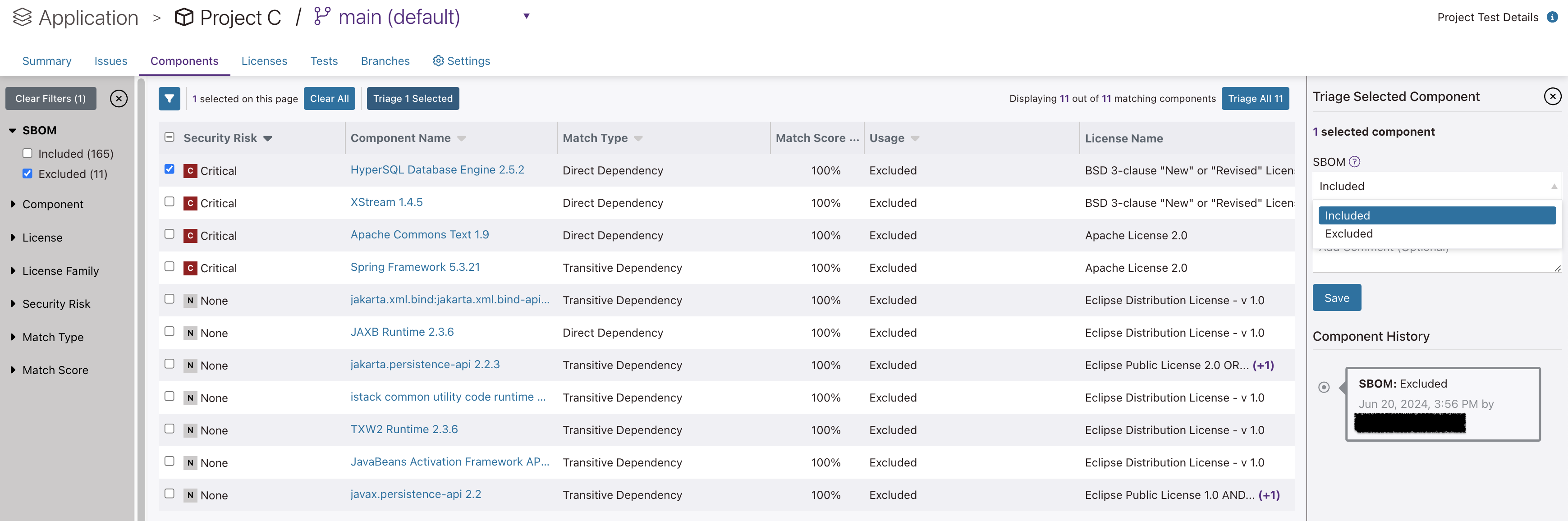The width and height of the screenshot is (1568, 521).
Task: Toggle the Included (165) SBOM filter
Action: [x=28, y=153]
